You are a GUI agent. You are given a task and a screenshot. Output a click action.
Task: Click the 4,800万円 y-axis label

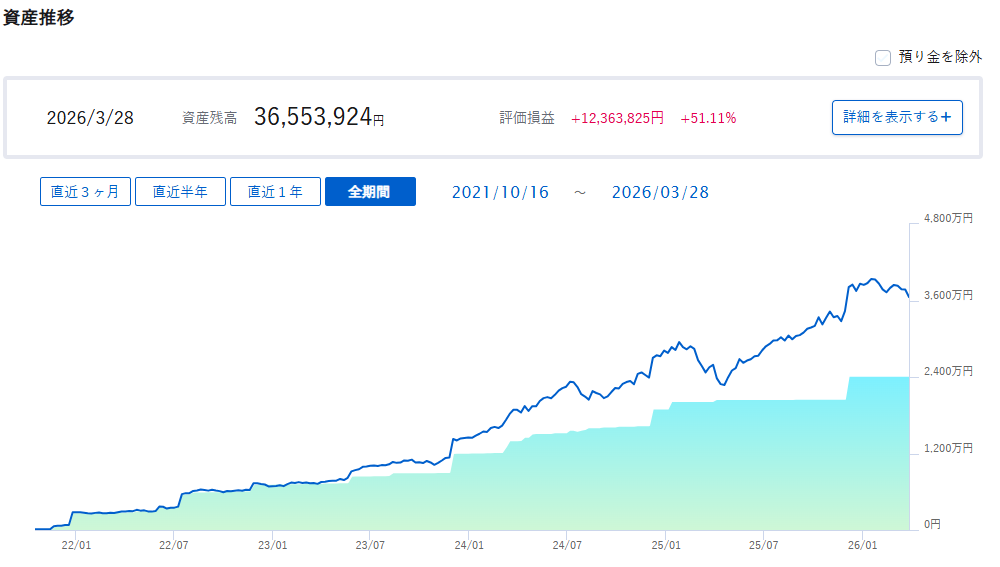946,218
